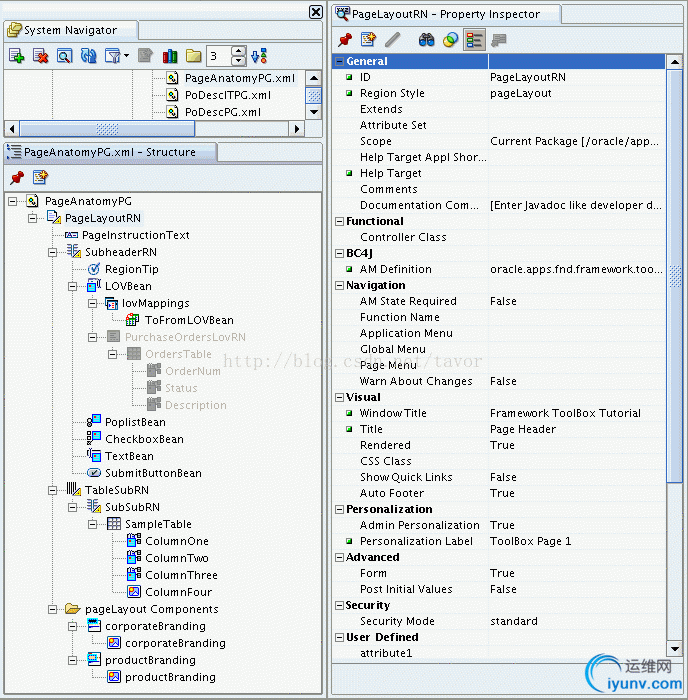Click navigator horizontal scrollbar right arrow
The height and width of the screenshot is (700, 688).
pos(296,129)
